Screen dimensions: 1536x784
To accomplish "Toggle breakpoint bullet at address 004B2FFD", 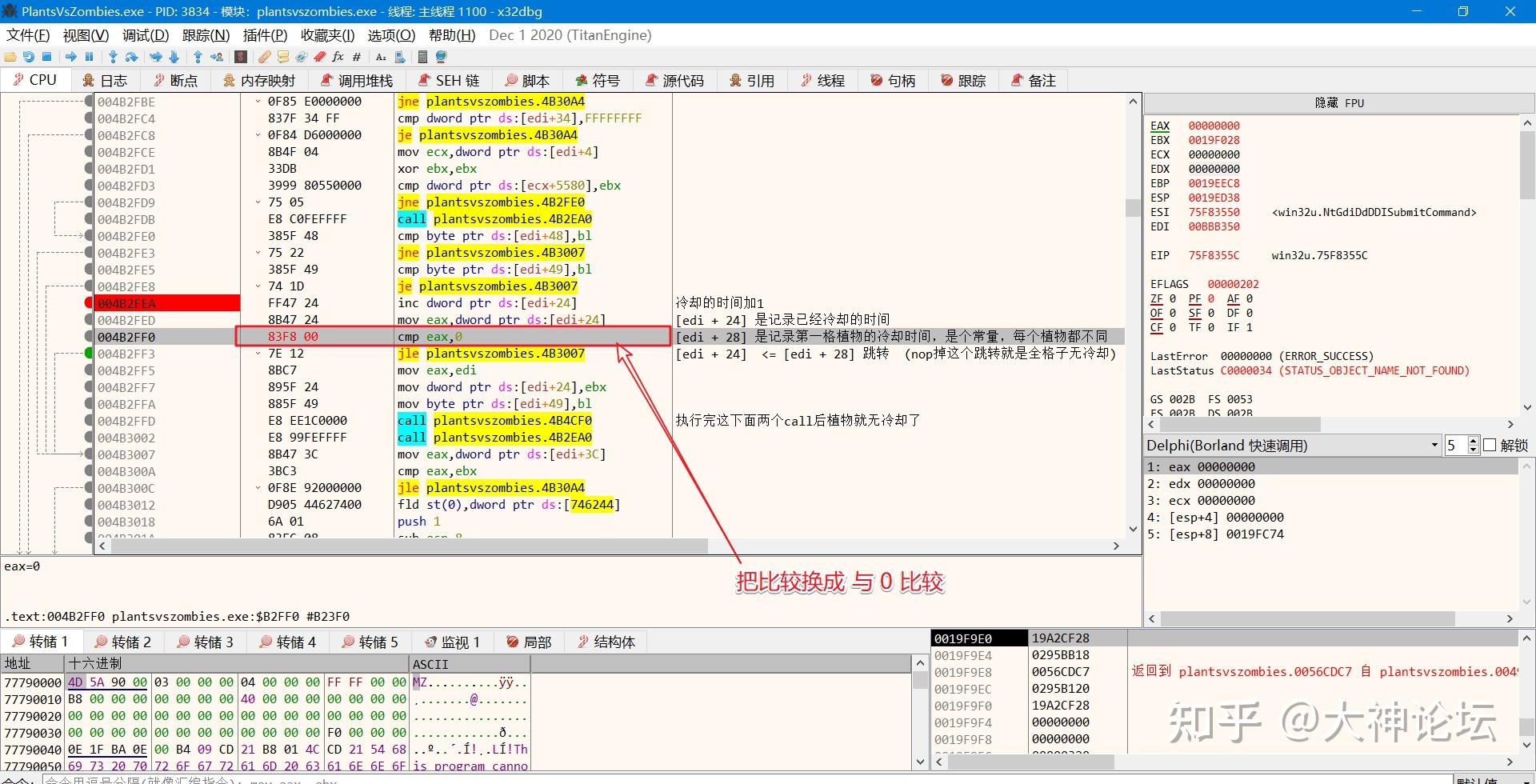I will click(x=89, y=421).
